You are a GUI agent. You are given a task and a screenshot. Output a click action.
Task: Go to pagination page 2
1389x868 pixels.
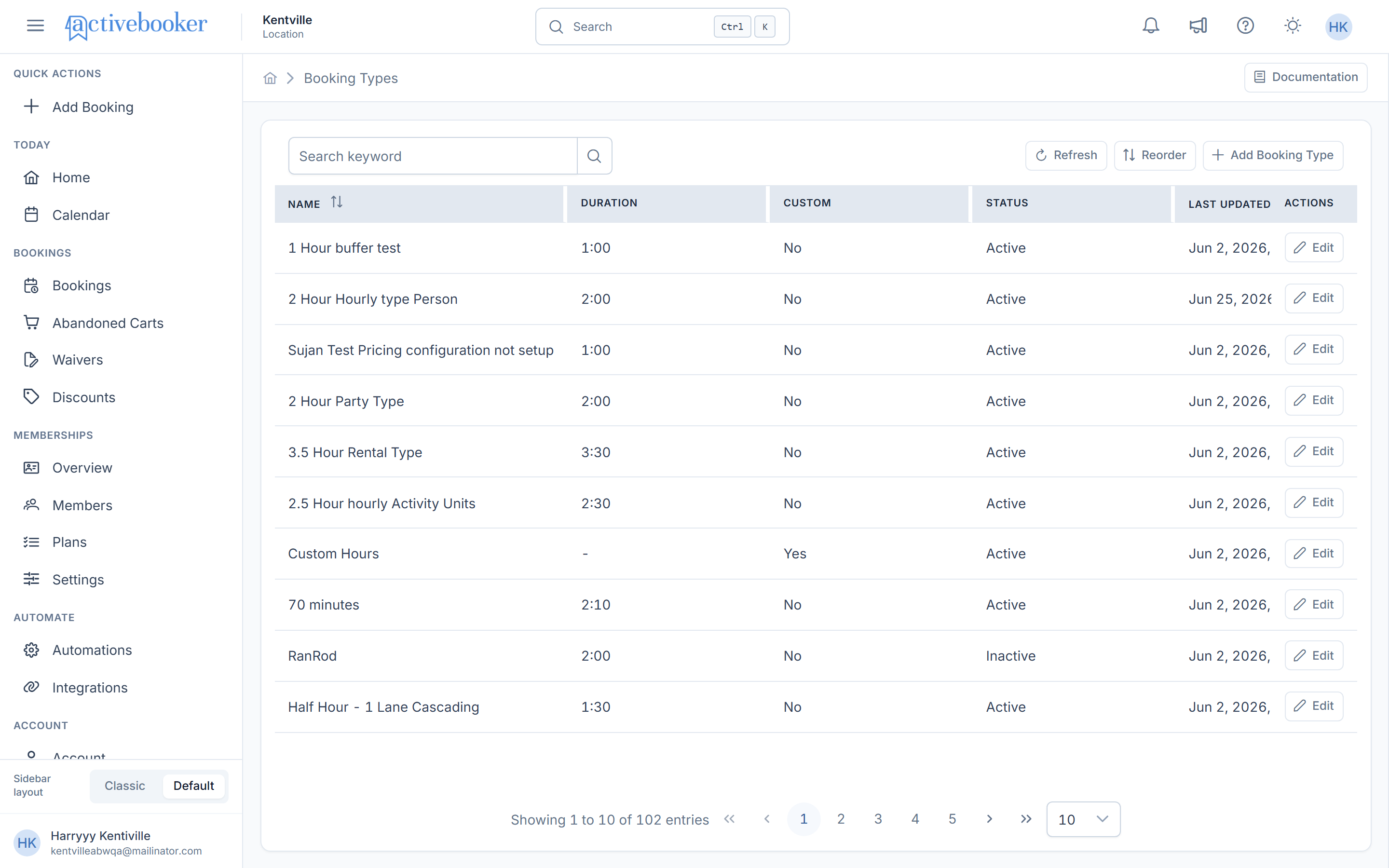(x=841, y=819)
